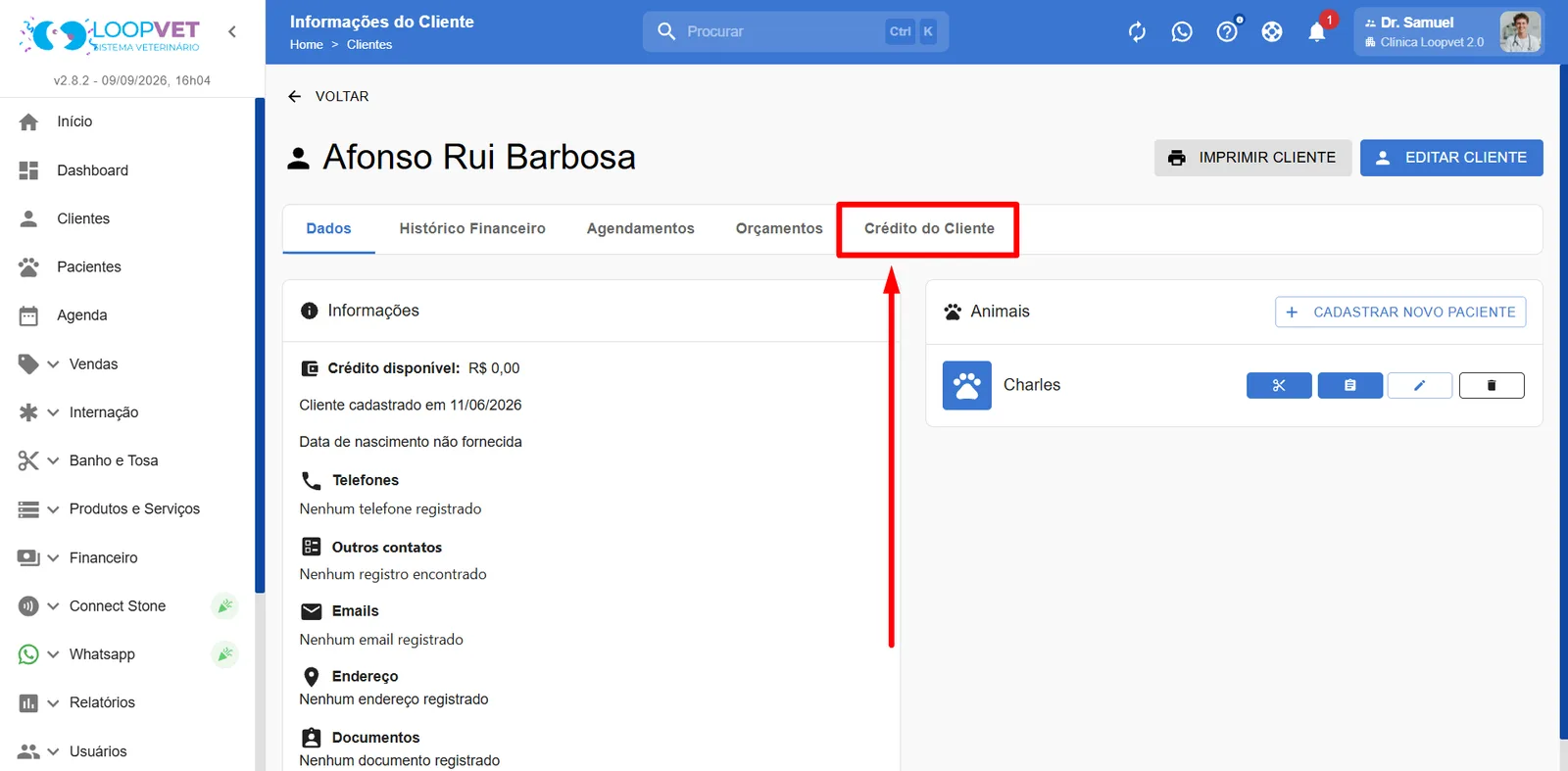Click the Dashboard grid icon
The image size is (1568, 771).
point(28,170)
